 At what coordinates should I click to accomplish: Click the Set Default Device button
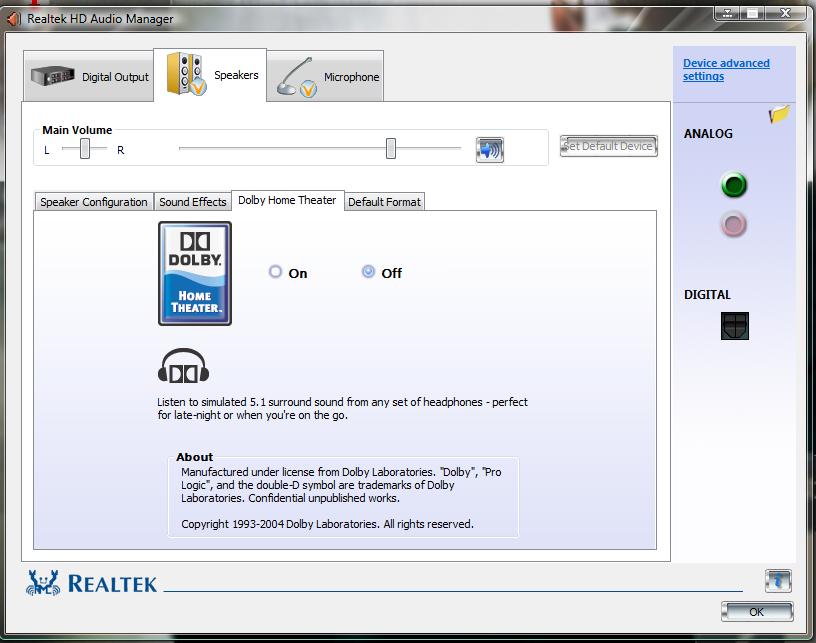[x=608, y=146]
